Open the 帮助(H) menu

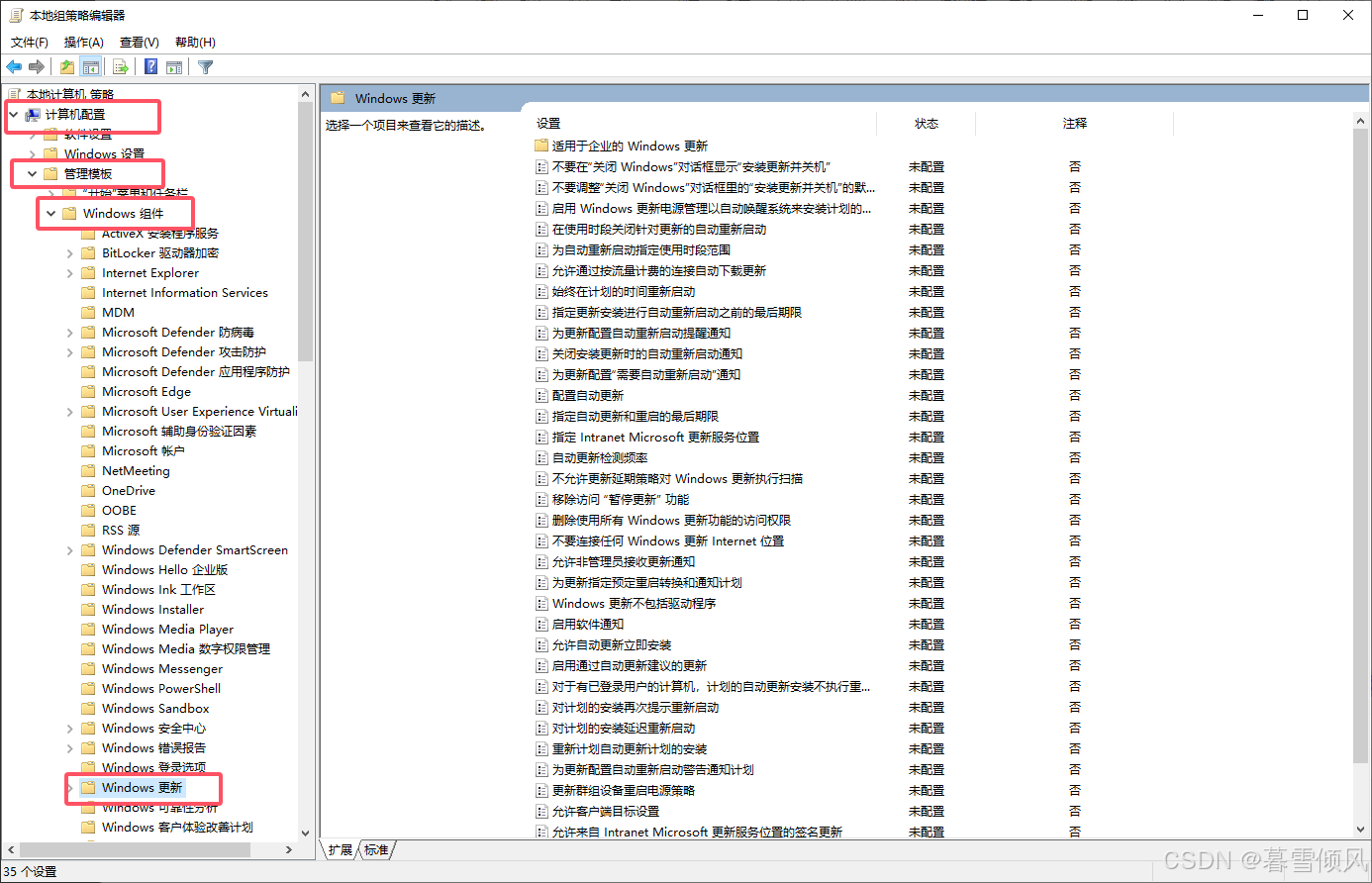(195, 43)
